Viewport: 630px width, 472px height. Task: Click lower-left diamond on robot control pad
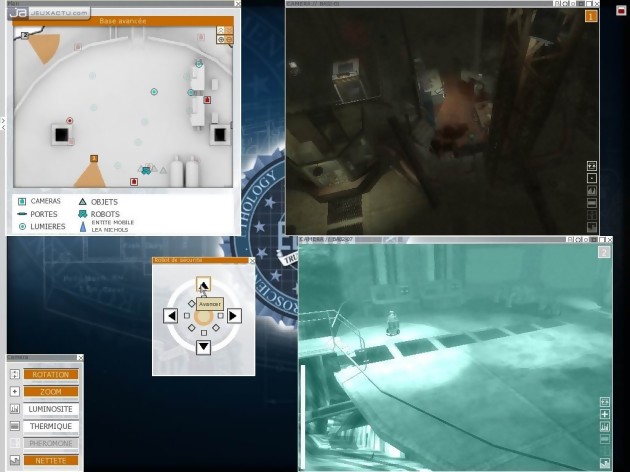tap(192, 328)
